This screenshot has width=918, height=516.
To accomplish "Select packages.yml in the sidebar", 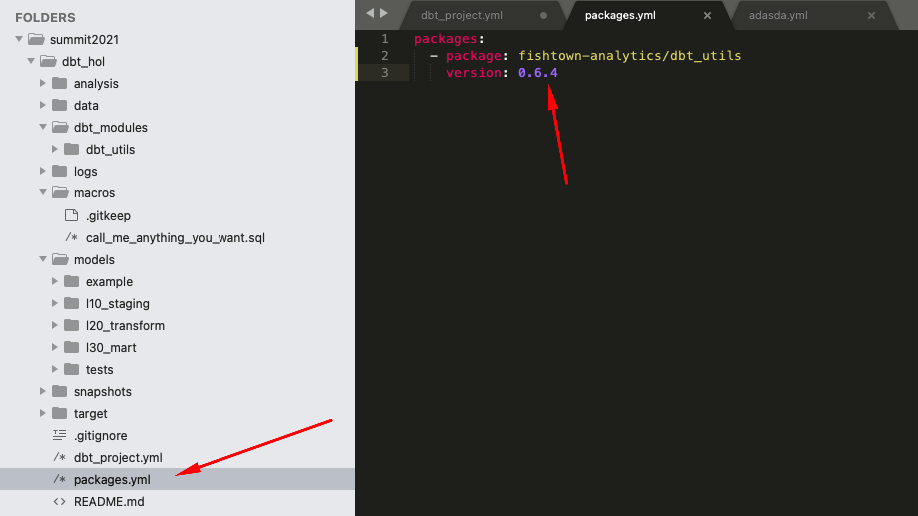I will pos(112,480).
